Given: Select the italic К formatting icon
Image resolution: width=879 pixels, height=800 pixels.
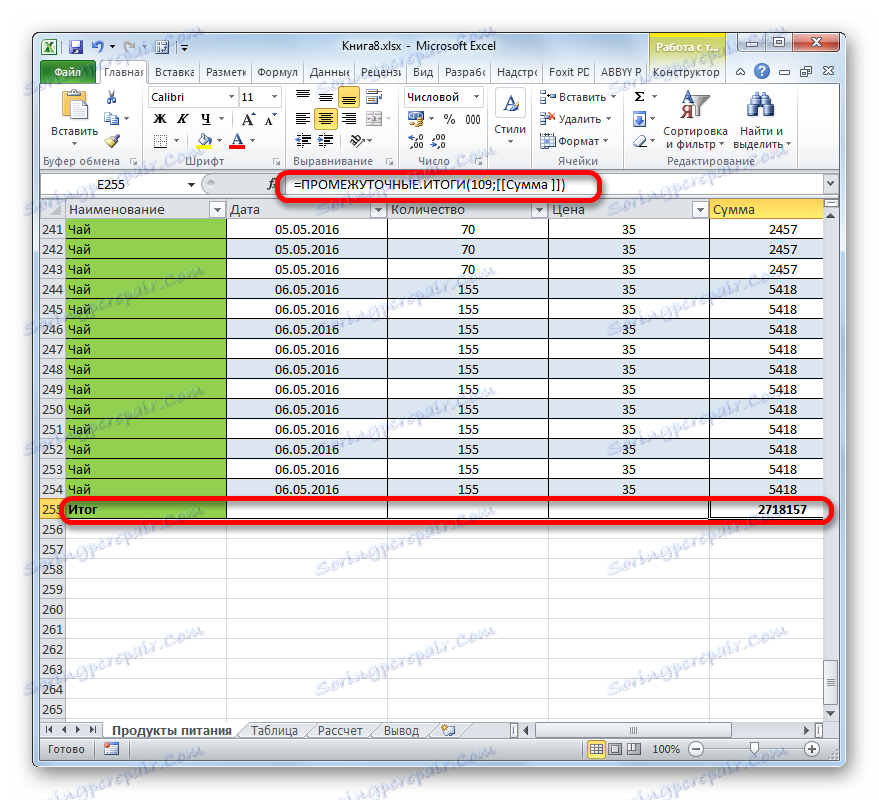Looking at the screenshot, I should pos(182,117).
